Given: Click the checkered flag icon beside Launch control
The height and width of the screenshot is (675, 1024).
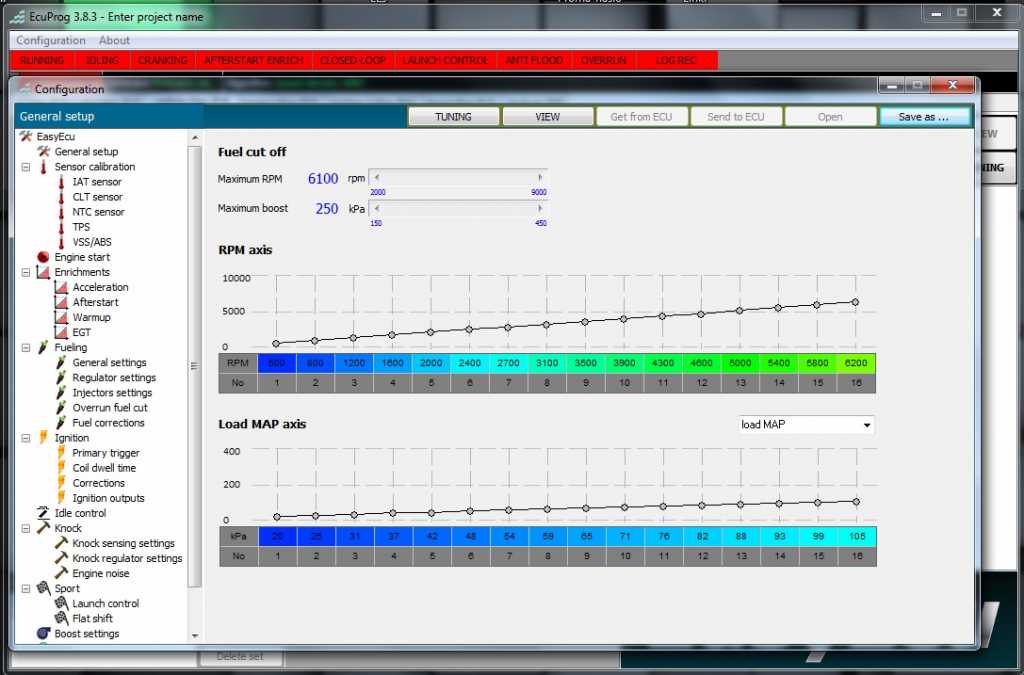Looking at the screenshot, I should point(61,603).
